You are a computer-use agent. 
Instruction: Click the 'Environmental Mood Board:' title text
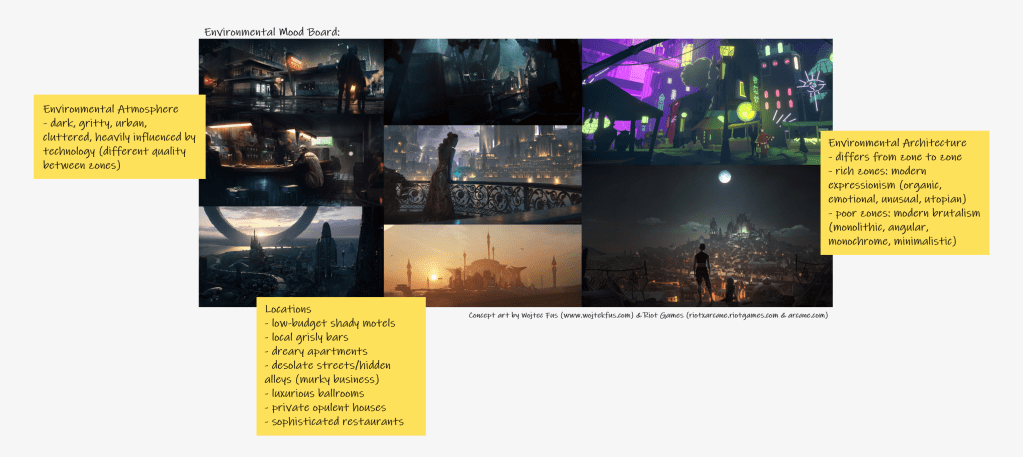(272, 32)
